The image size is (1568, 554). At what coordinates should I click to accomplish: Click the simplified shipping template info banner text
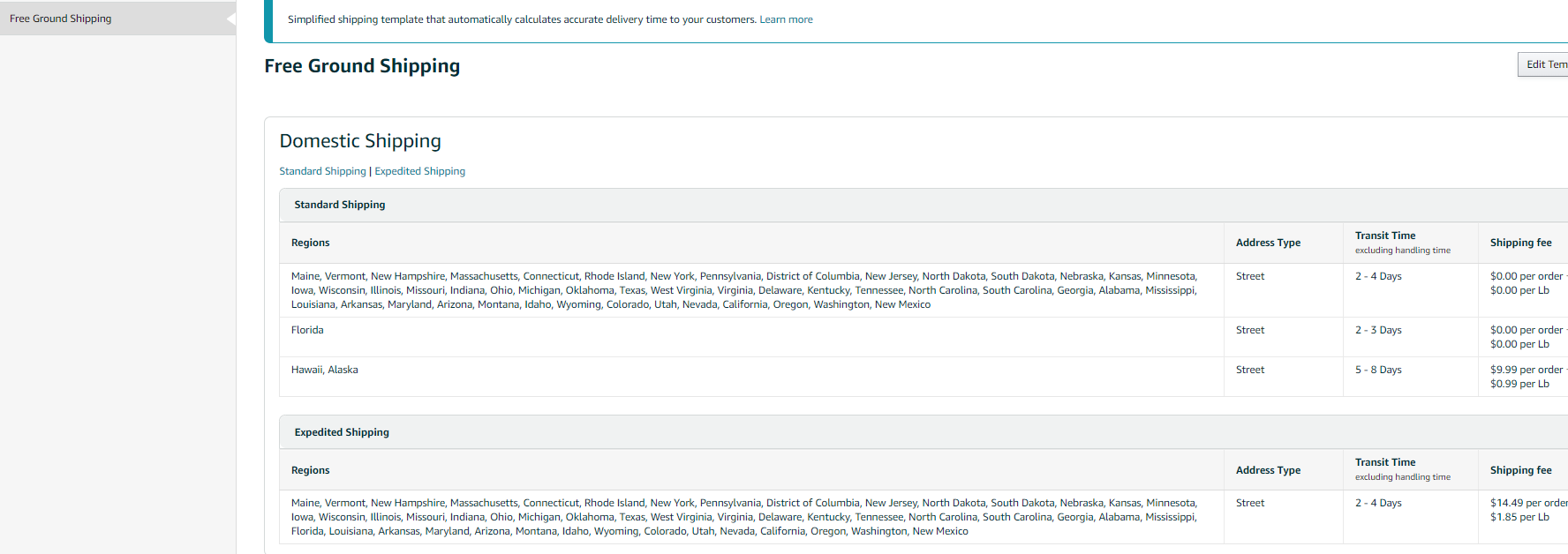[x=522, y=19]
